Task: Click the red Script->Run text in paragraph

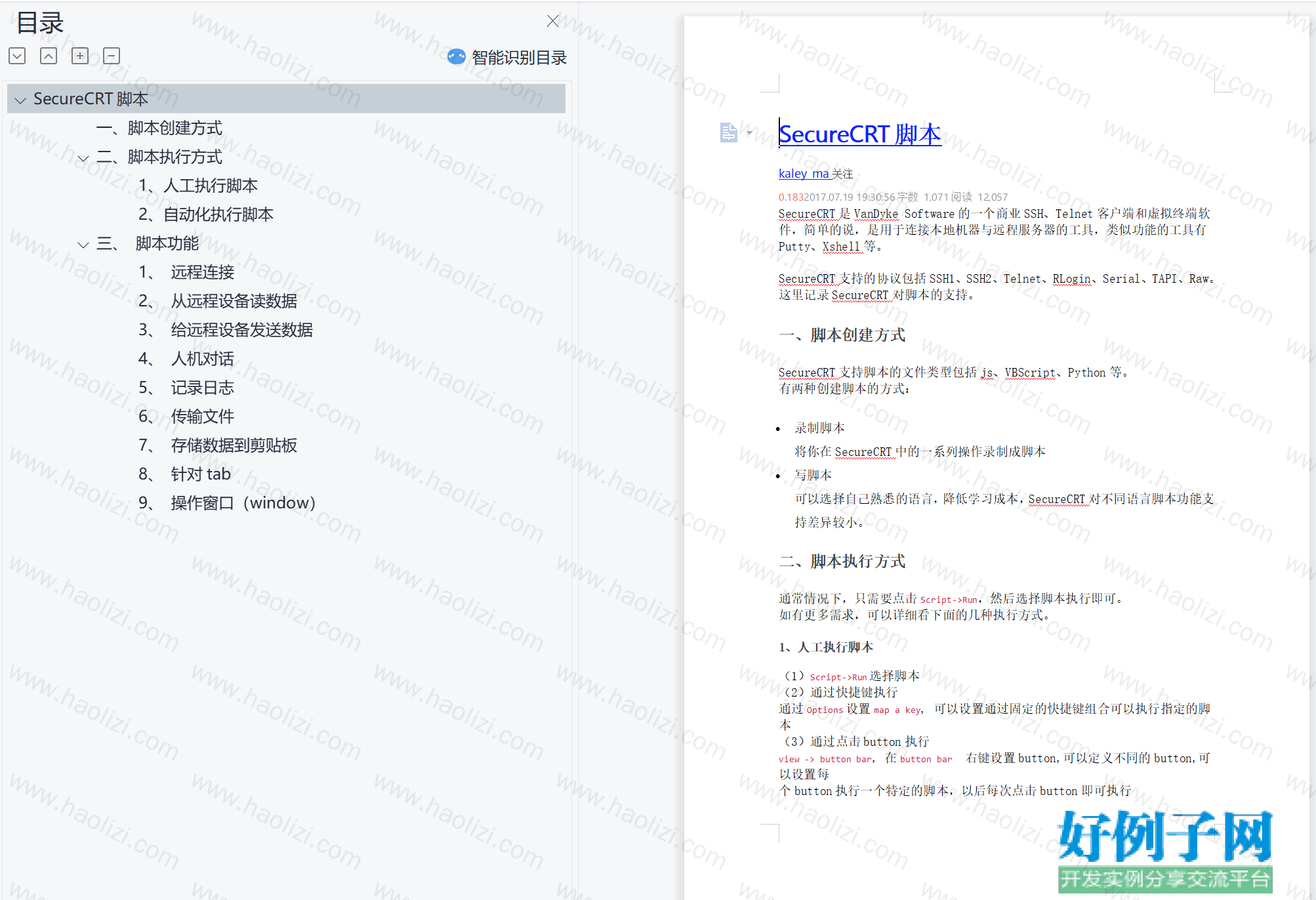Action: point(950,600)
